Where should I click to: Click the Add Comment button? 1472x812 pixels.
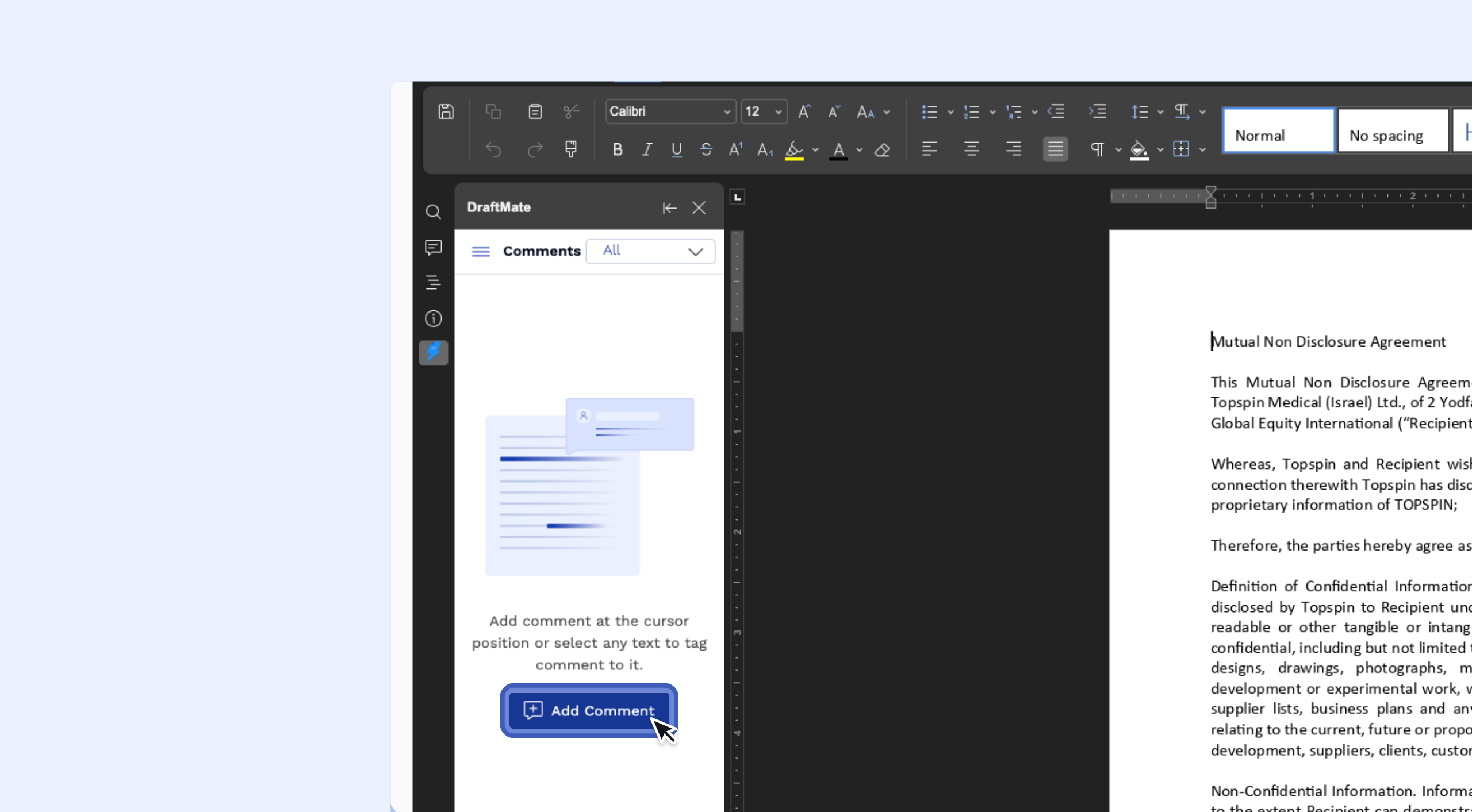589,711
